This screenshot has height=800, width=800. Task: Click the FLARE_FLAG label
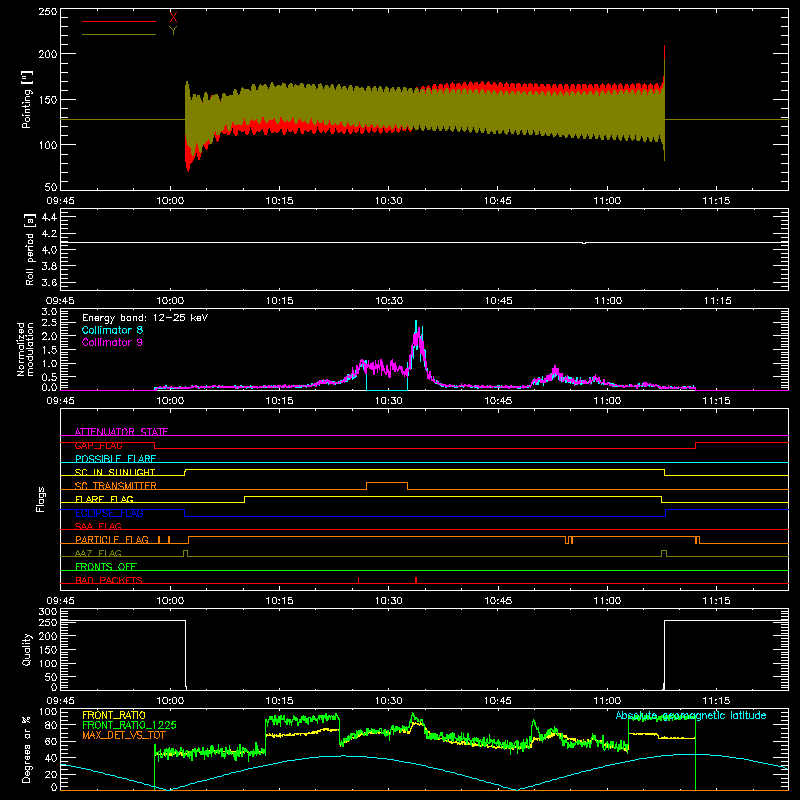pos(104,499)
